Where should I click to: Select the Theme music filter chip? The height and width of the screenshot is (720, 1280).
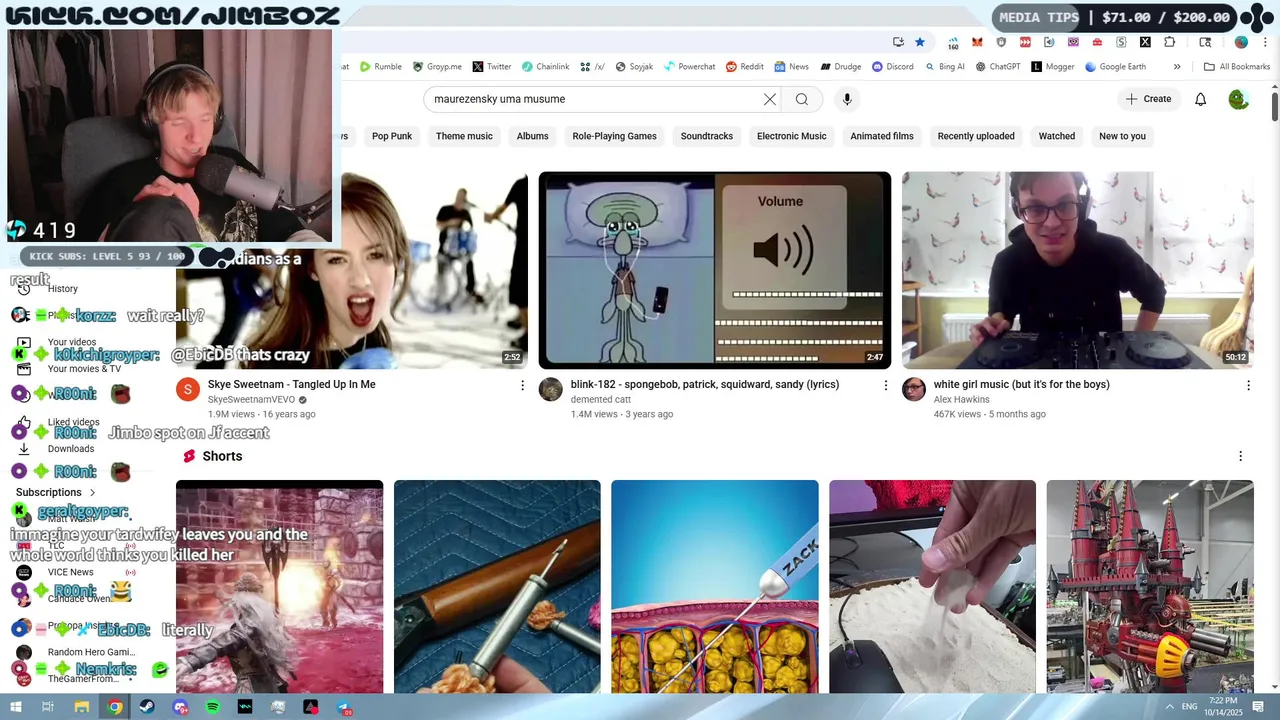coord(464,136)
